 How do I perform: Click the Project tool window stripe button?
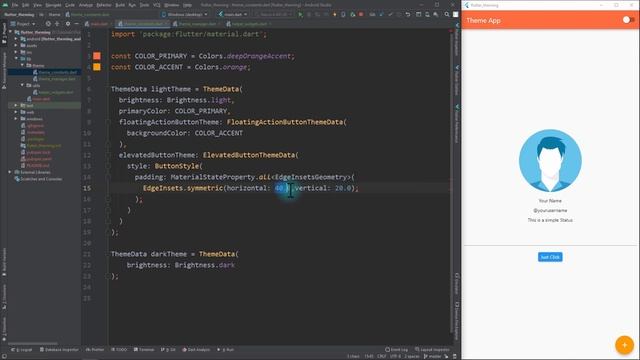[x=4, y=33]
